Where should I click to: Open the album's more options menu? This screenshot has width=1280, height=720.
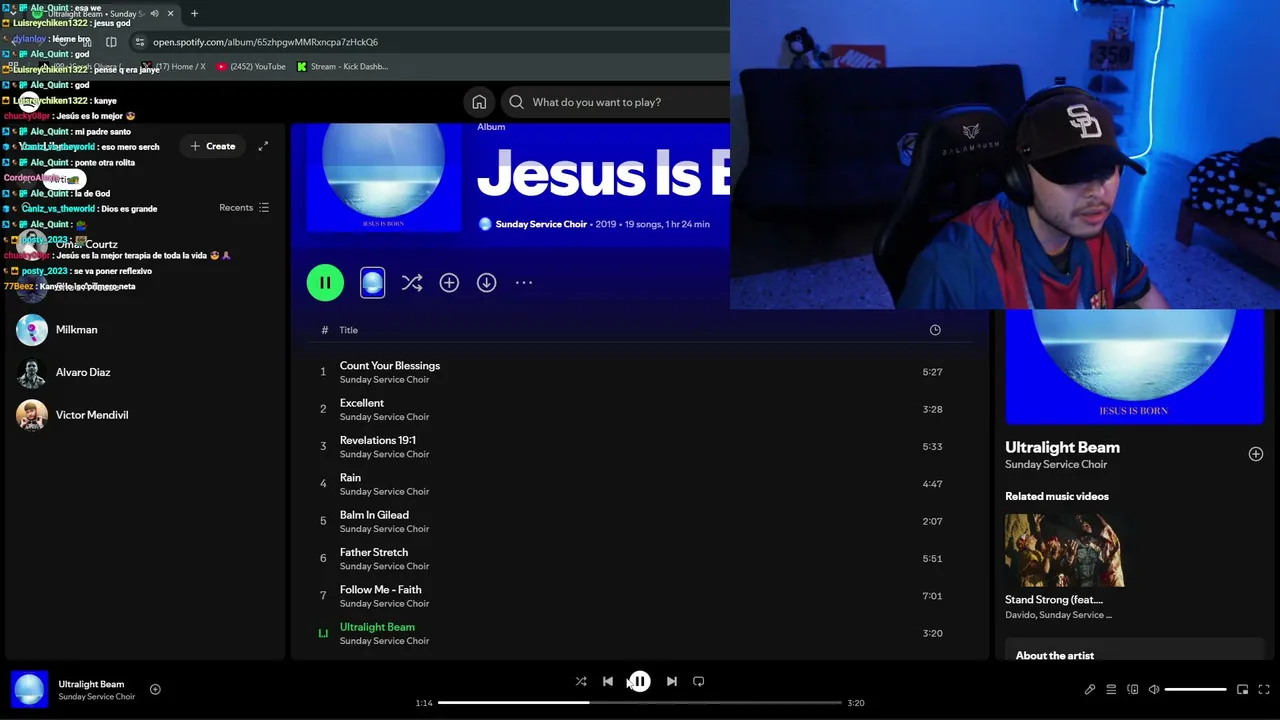(524, 283)
